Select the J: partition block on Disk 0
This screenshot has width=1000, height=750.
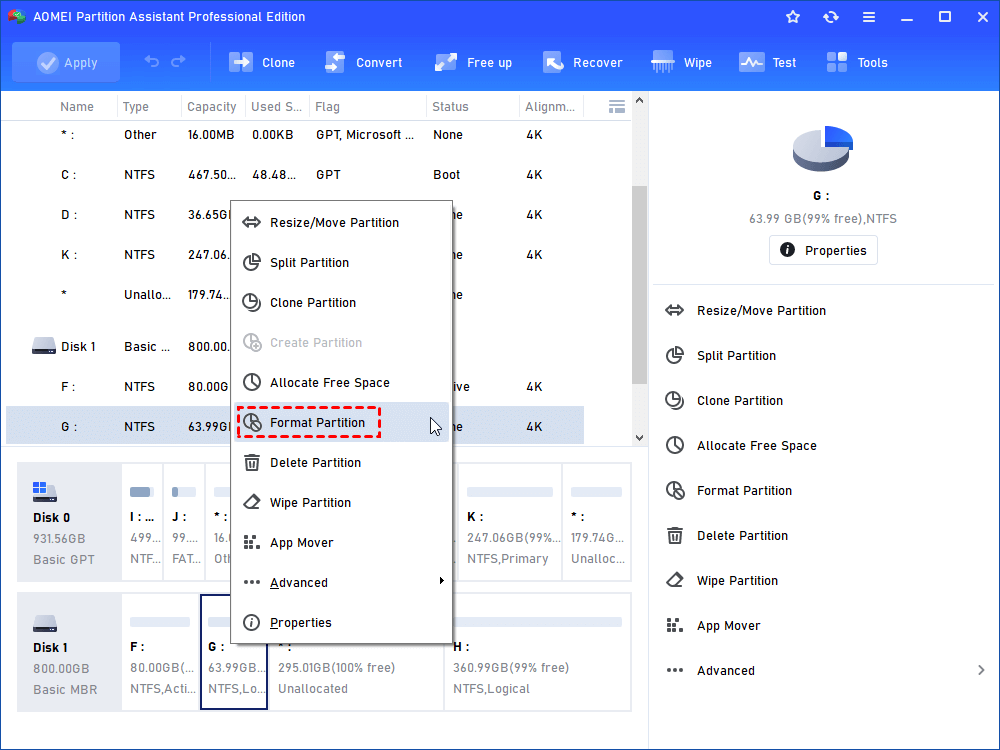pyautogui.click(x=184, y=522)
